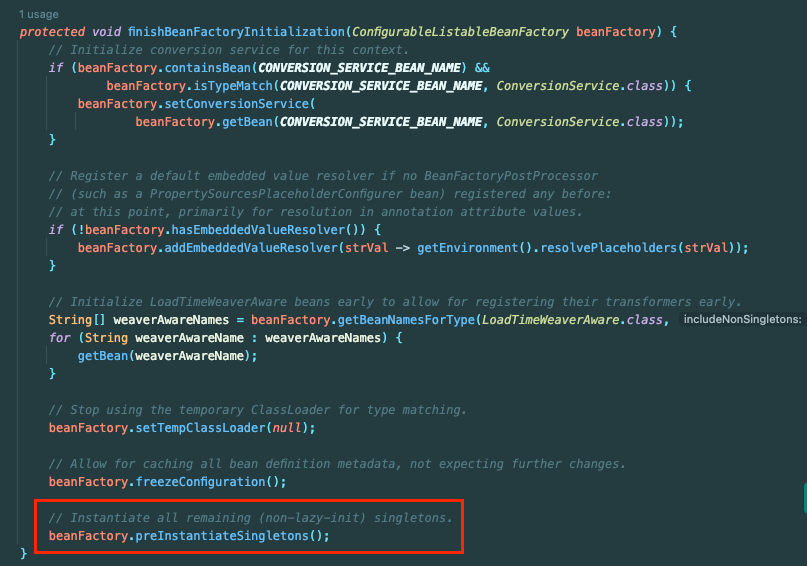Viewport: 807px width, 566px height.
Task: Select the getBeanNamesForType method call
Action: 406,320
